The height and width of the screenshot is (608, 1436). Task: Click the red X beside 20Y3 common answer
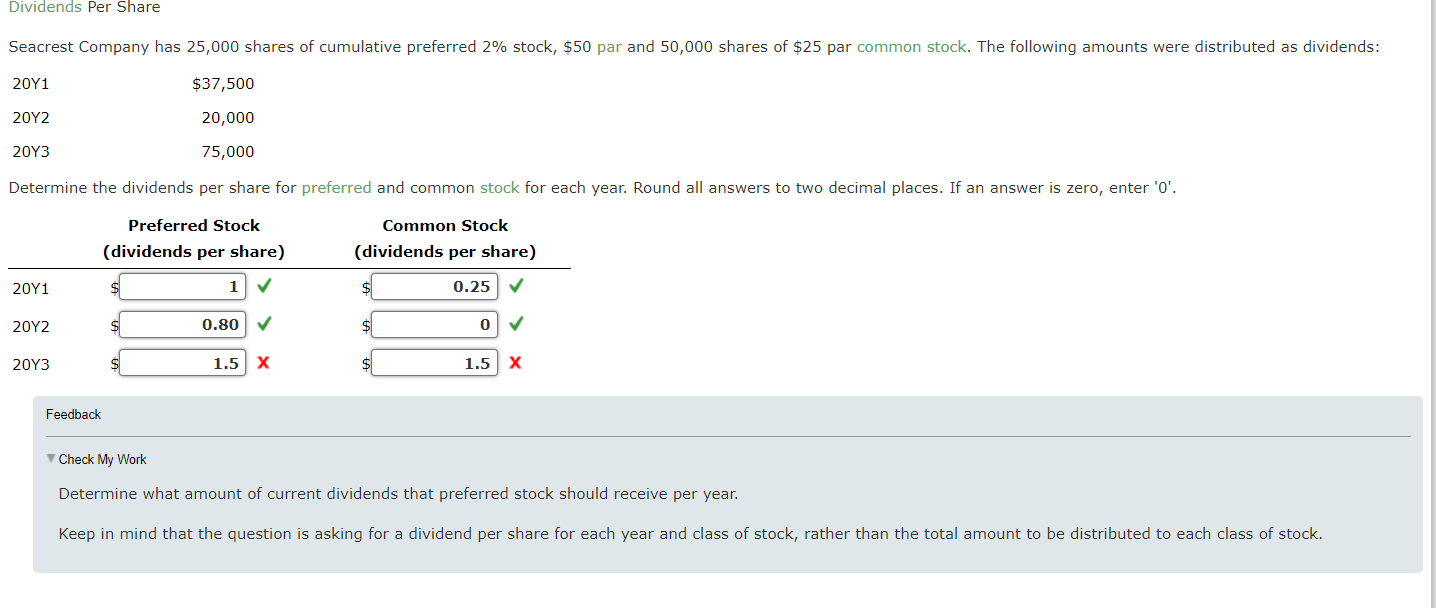click(x=514, y=362)
